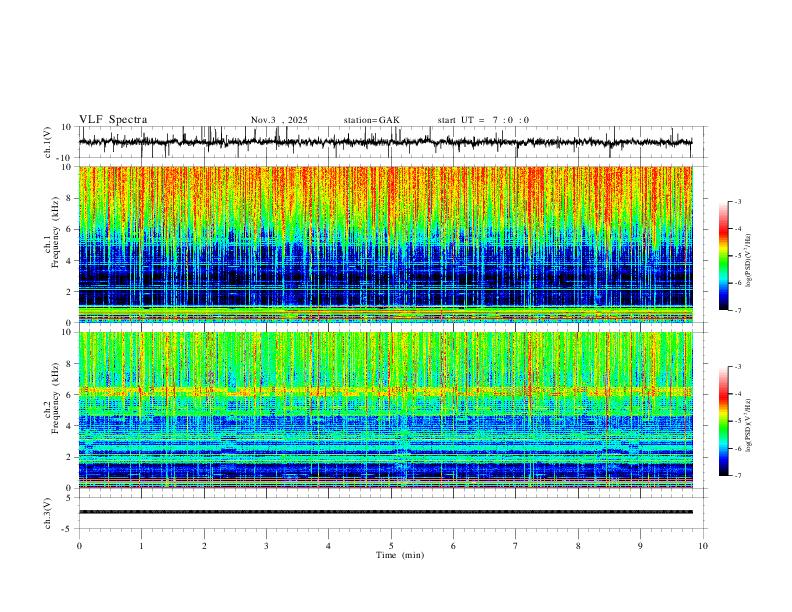Screen dimensions: 792x612
Task: Click time axis tick label '3'
Action: [266, 546]
